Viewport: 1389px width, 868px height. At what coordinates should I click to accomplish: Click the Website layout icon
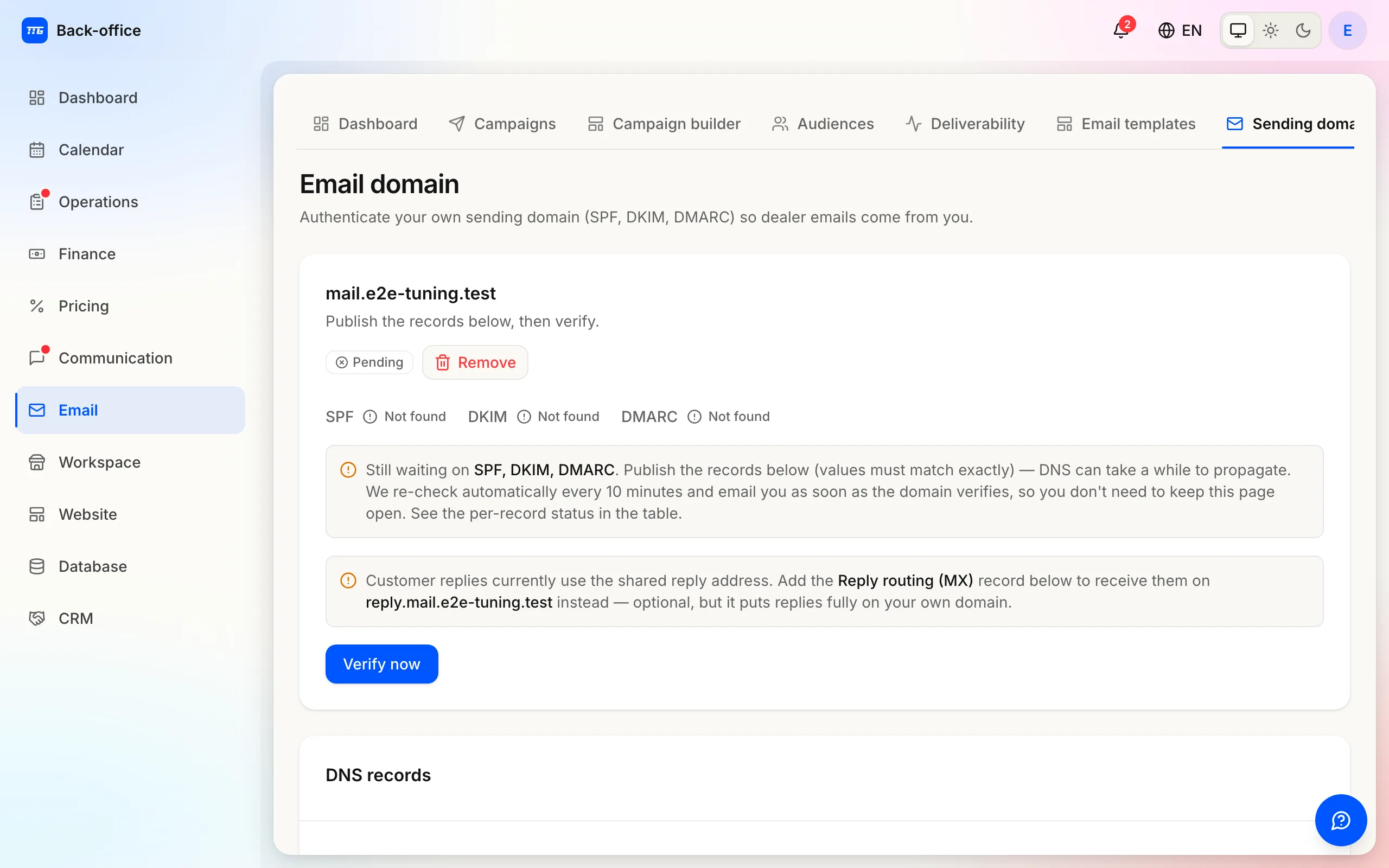pos(37,514)
